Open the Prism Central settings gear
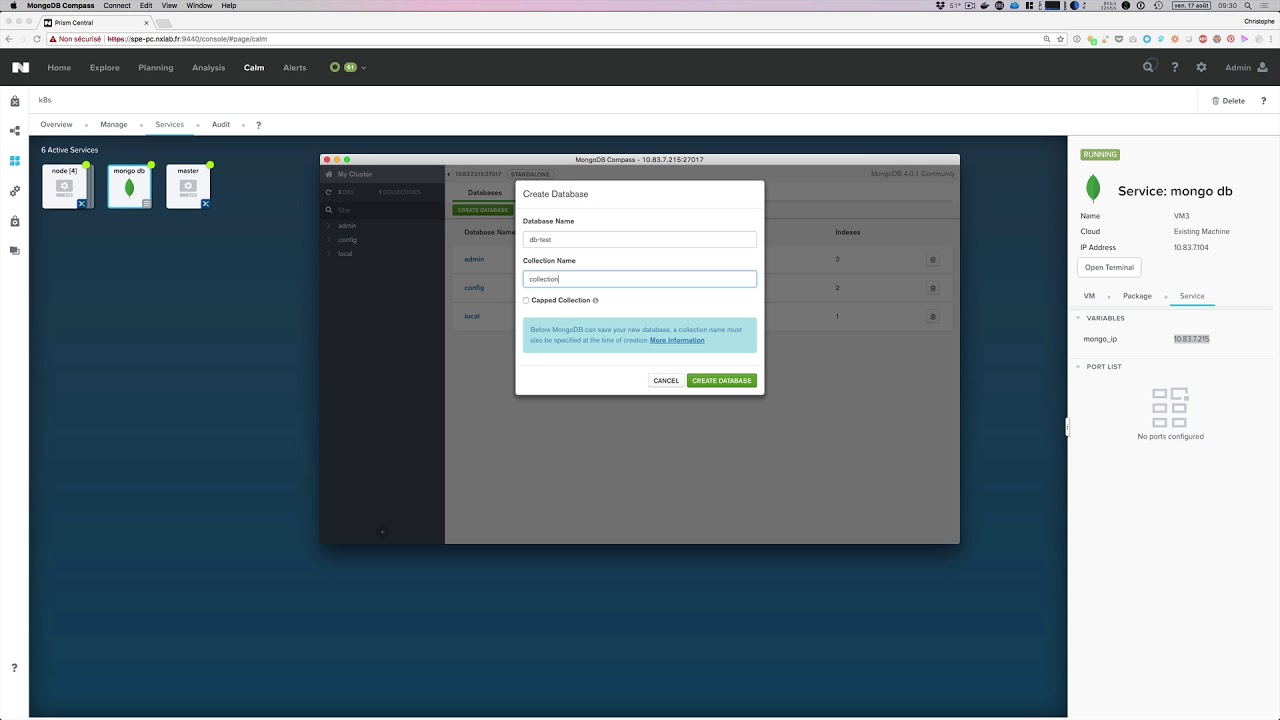1280x720 pixels. (1202, 67)
